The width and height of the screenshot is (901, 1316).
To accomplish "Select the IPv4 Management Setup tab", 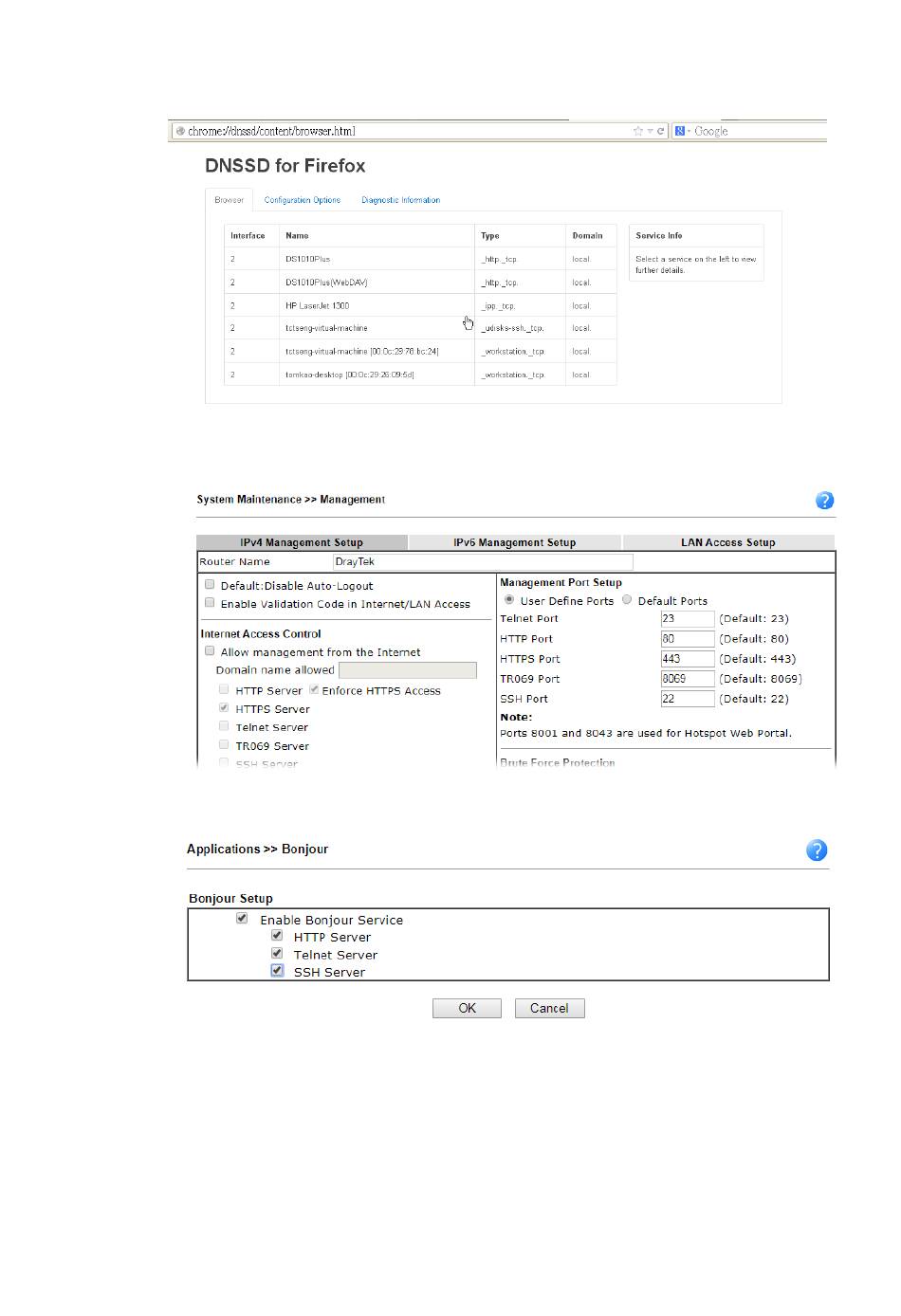I will pyautogui.click(x=302, y=542).
